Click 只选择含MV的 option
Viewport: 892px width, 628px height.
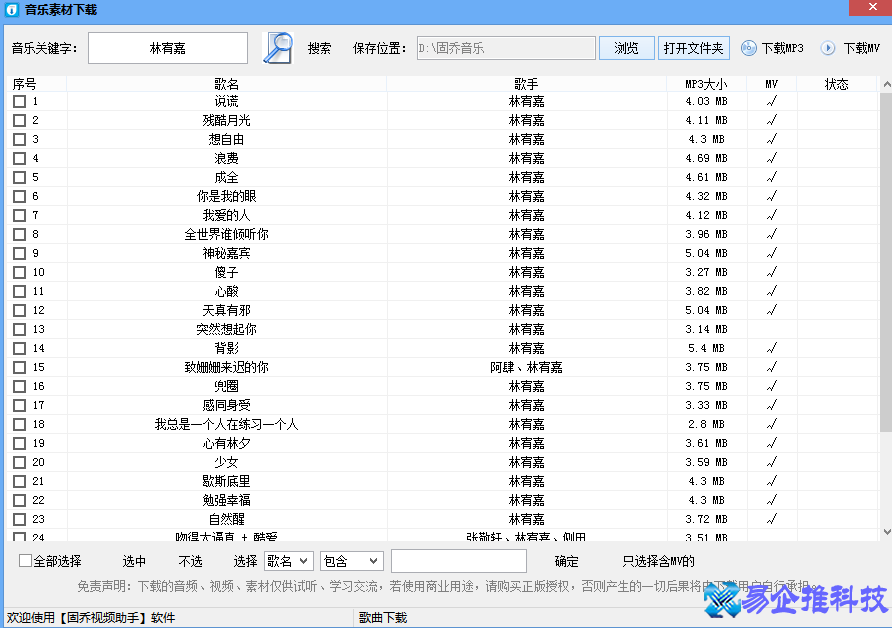click(656, 561)
